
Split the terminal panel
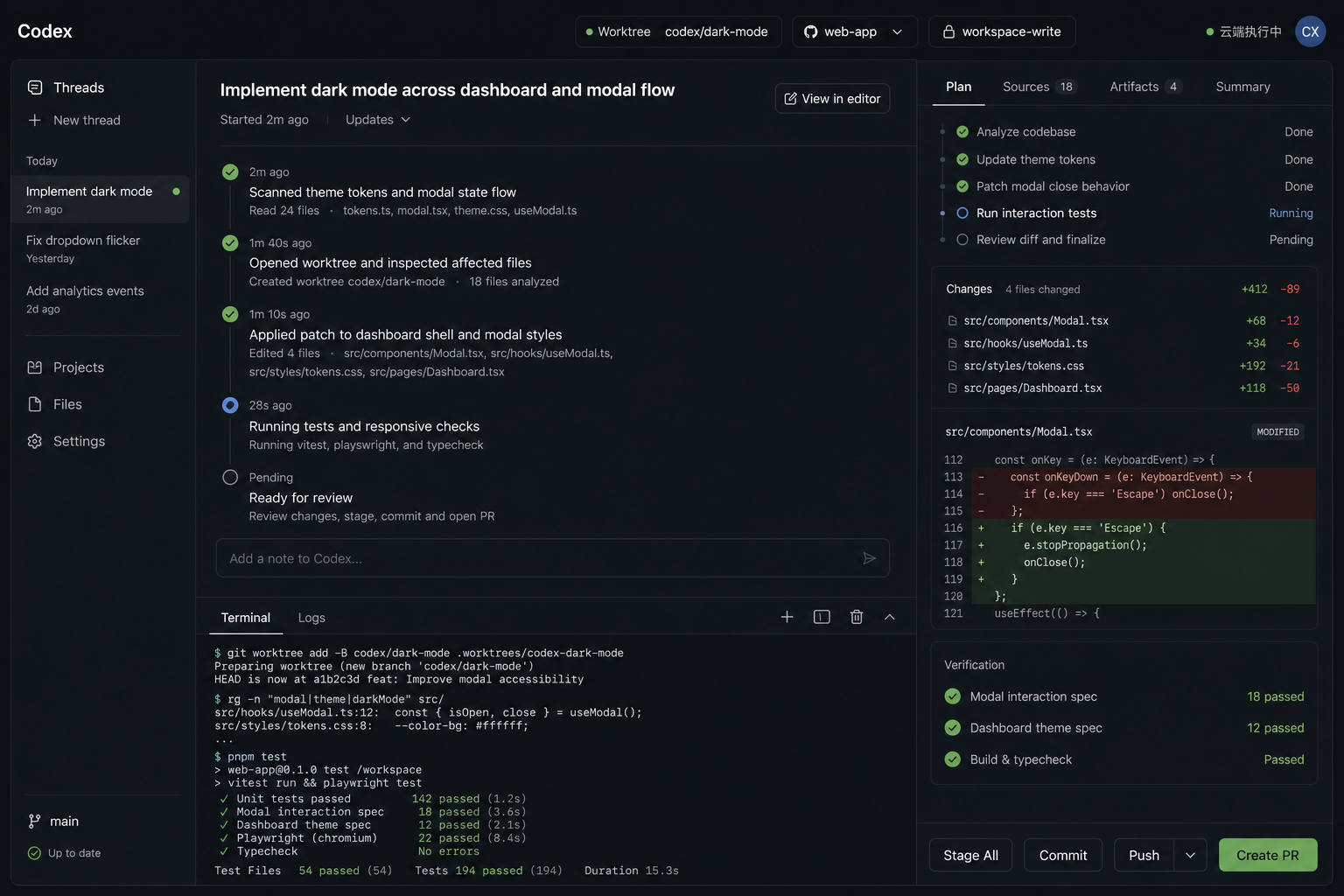point(822,617)
